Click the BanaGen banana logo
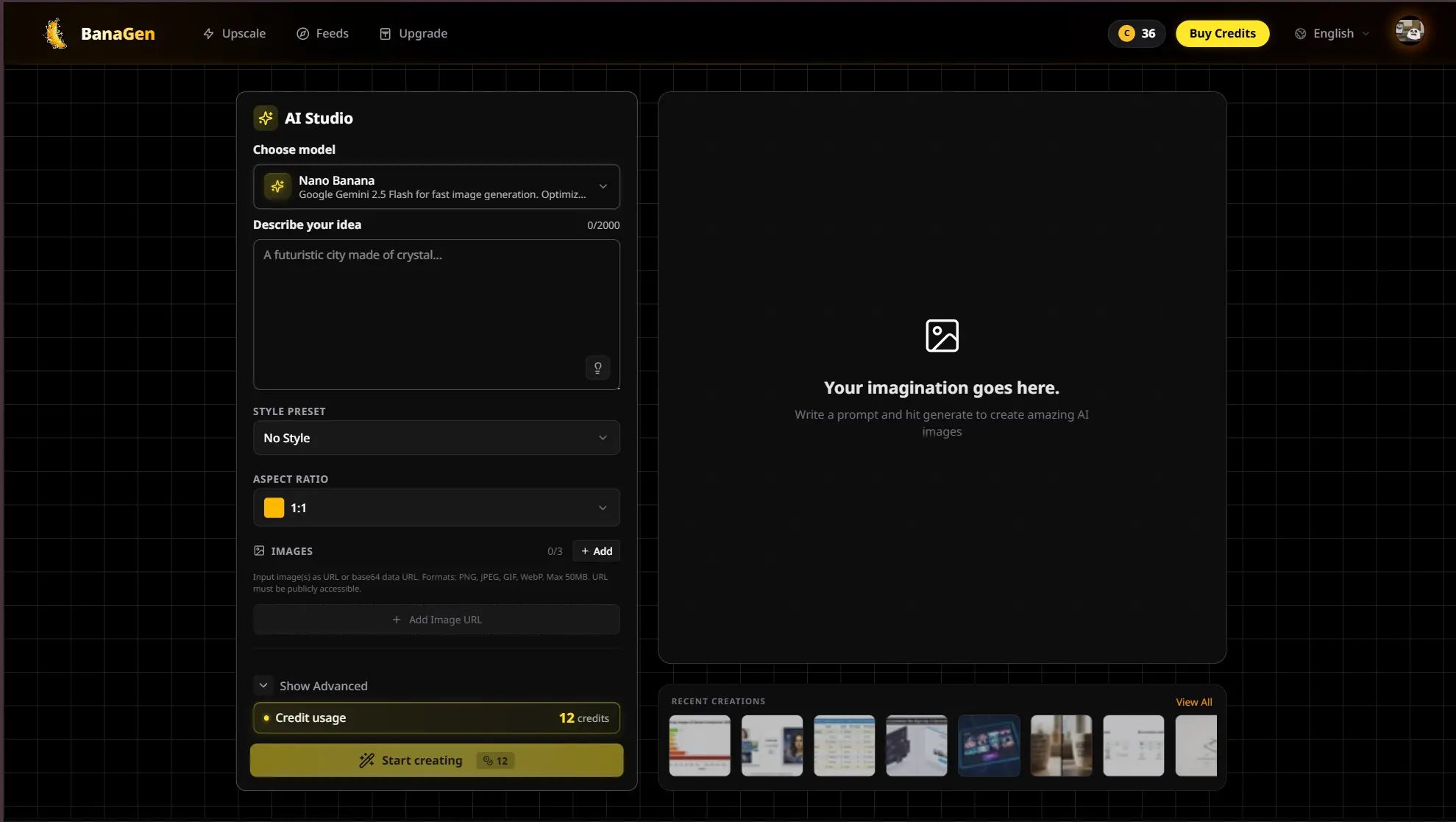This screenshot has height=822, width=1456. click(54, 33)
